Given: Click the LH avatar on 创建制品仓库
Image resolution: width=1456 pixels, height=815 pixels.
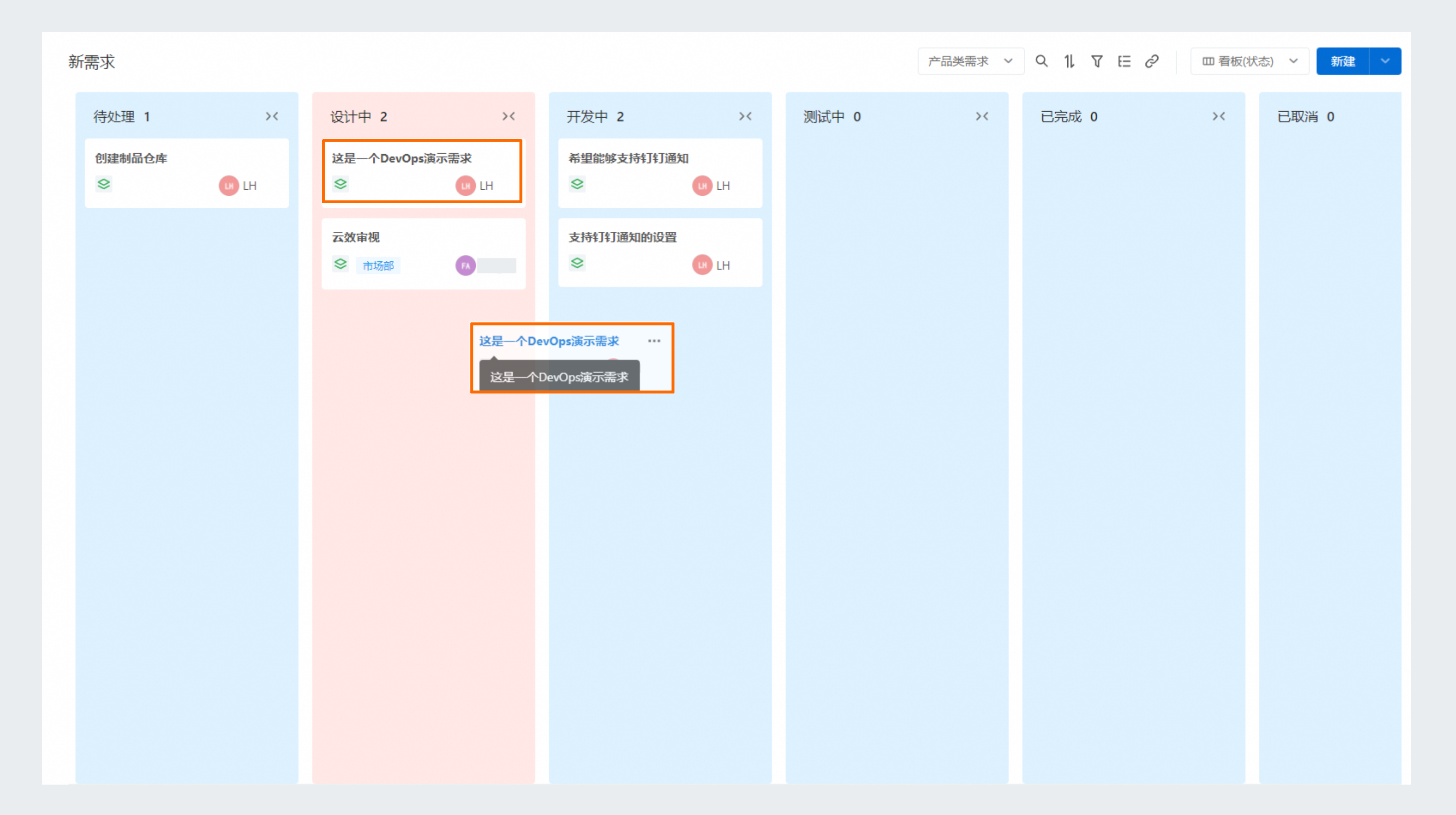Looking at the screenshot, I should [x=229, y=186].
